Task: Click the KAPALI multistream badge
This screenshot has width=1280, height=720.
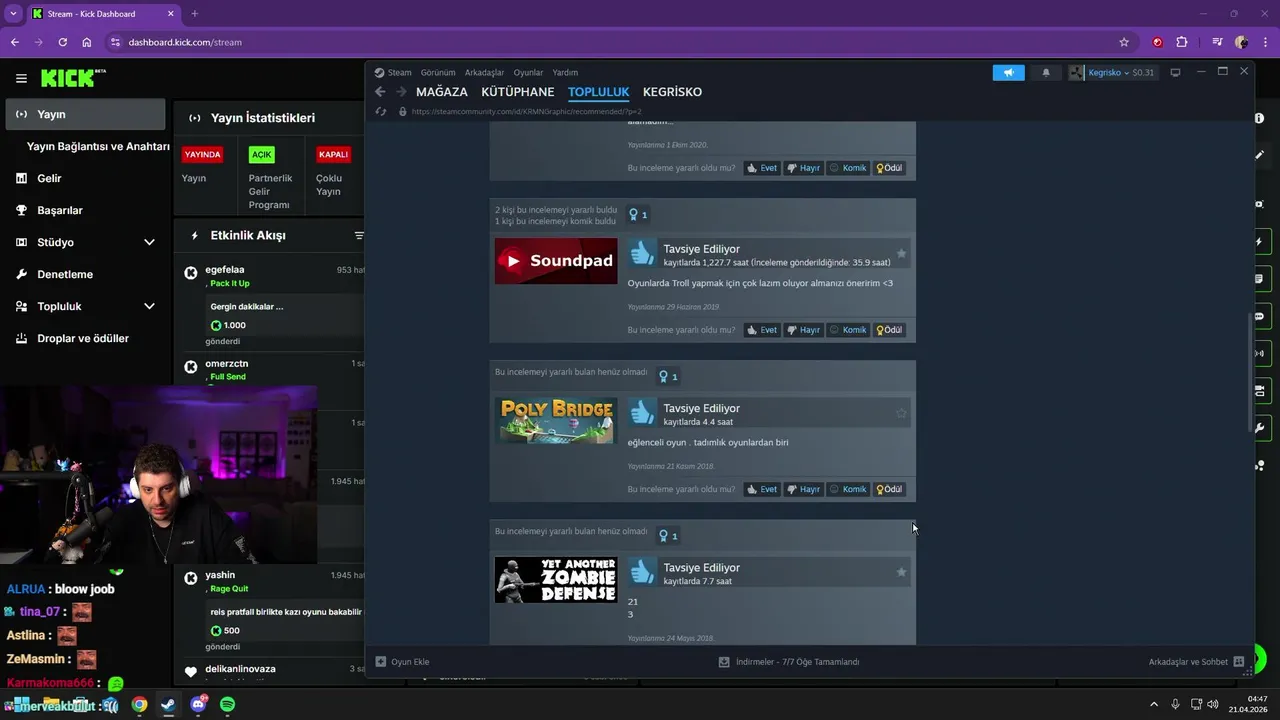Action: click(x=333, y=154)
